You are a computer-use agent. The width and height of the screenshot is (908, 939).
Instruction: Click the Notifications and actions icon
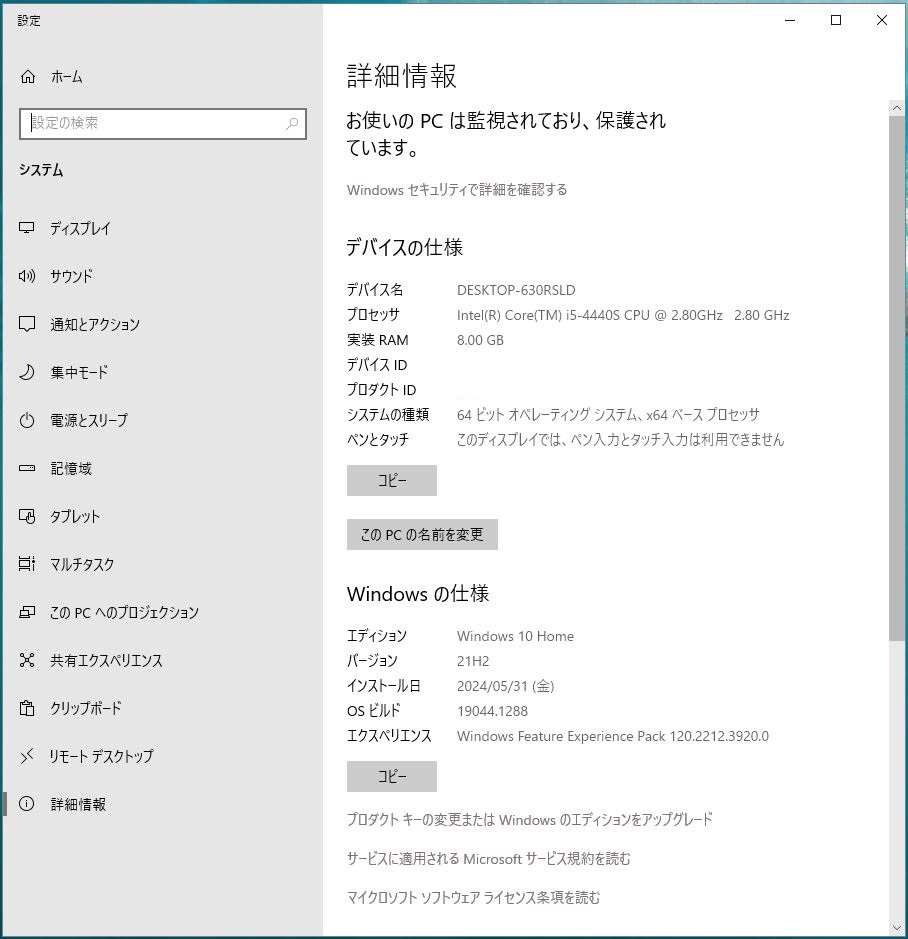coord(26,324)
